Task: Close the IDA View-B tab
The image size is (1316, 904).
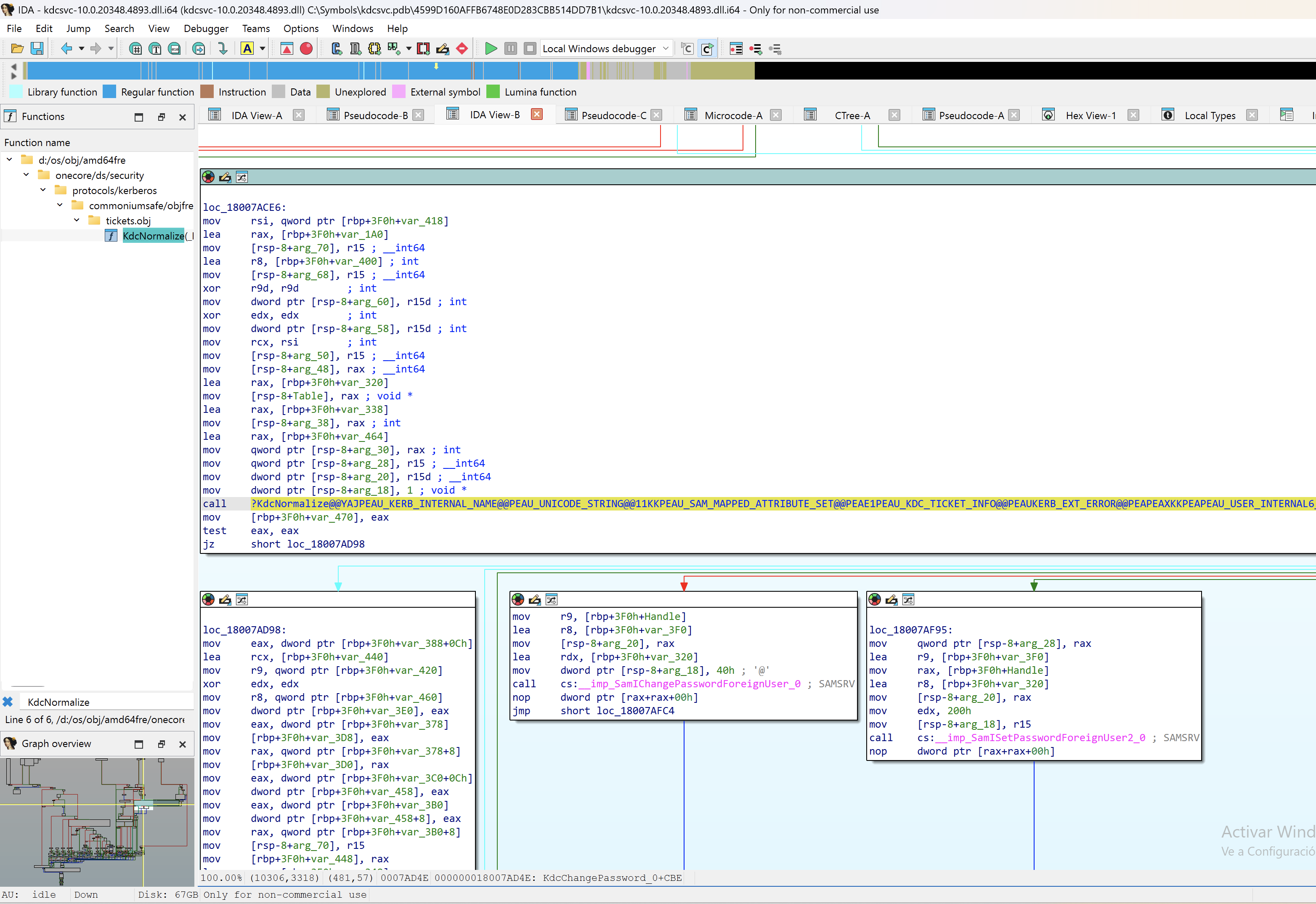Action: coord(537,114)
